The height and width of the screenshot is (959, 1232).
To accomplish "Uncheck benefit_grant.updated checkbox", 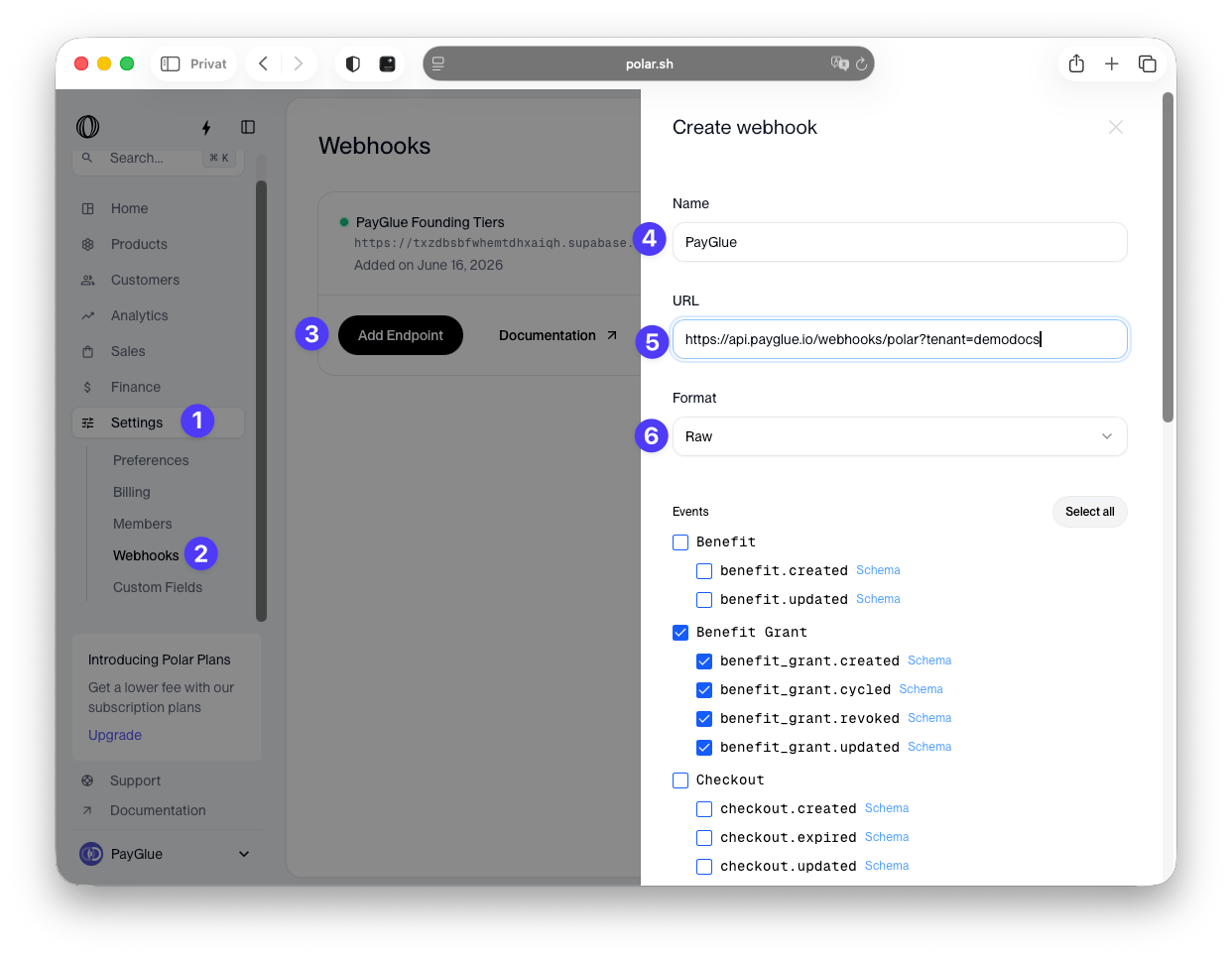I will tap(704, 748).
